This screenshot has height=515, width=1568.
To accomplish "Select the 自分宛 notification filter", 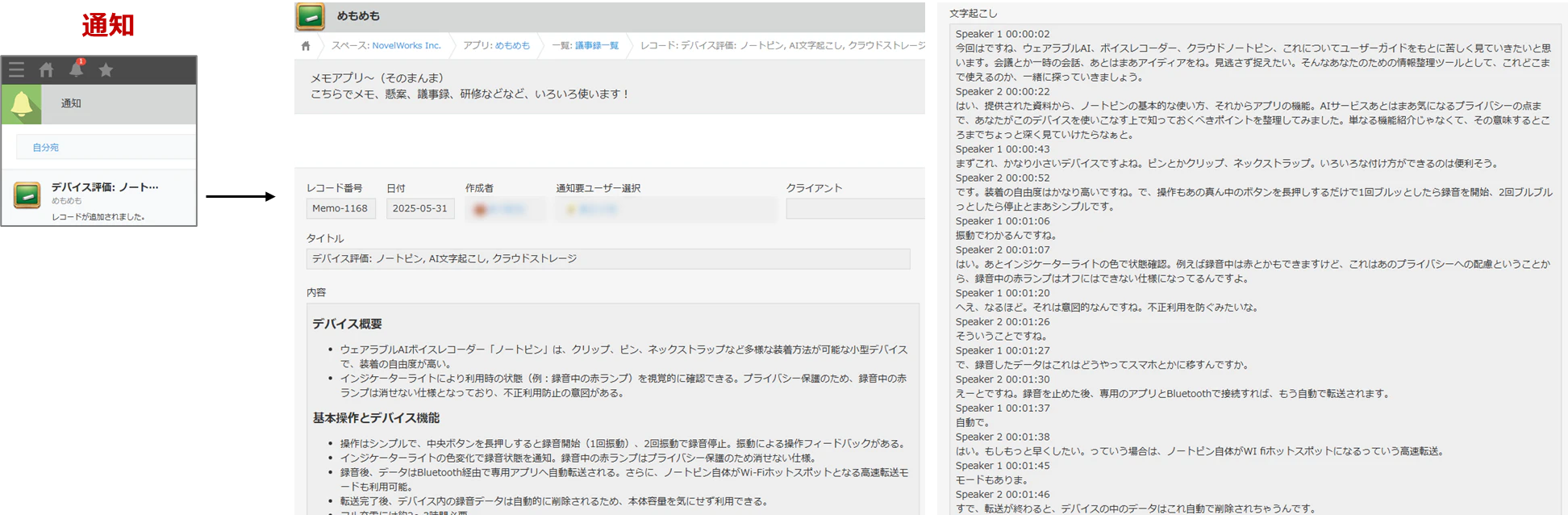I will click(45, 148).
